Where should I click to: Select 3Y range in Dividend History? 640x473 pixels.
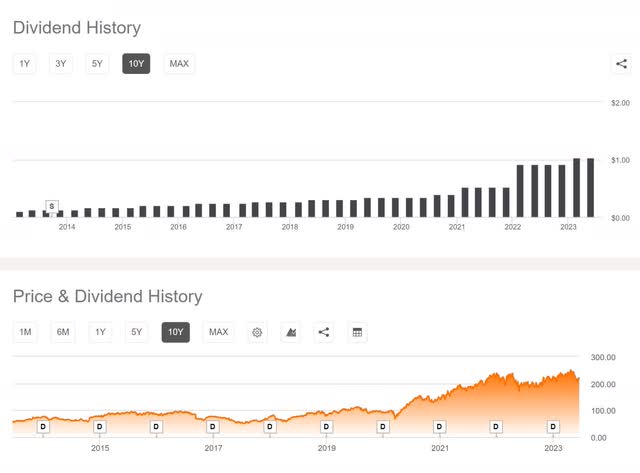[x=61, y=64]
